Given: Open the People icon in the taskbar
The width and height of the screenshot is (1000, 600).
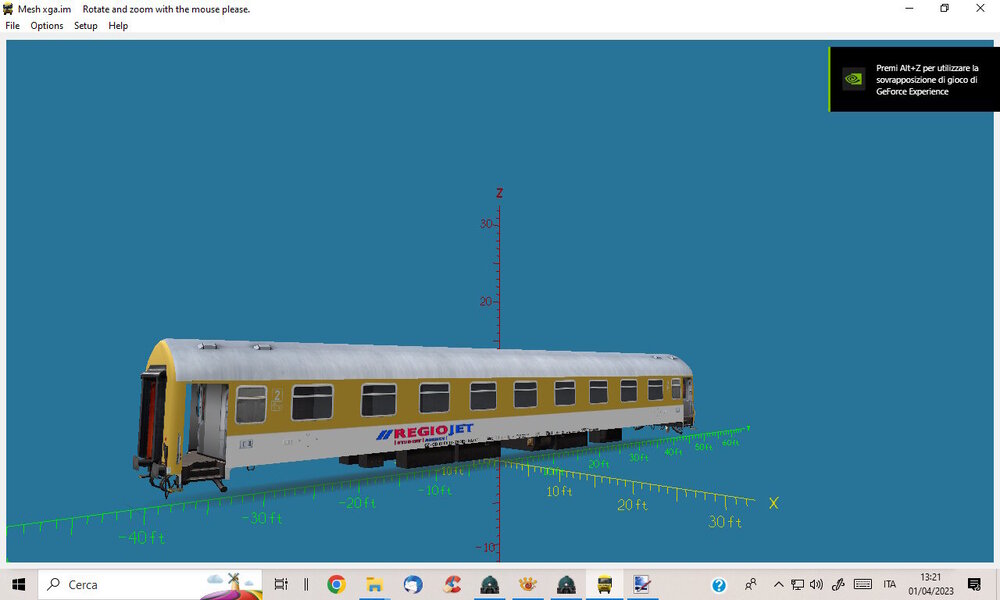Looking at the screenshot, I should tap(751, 584).
